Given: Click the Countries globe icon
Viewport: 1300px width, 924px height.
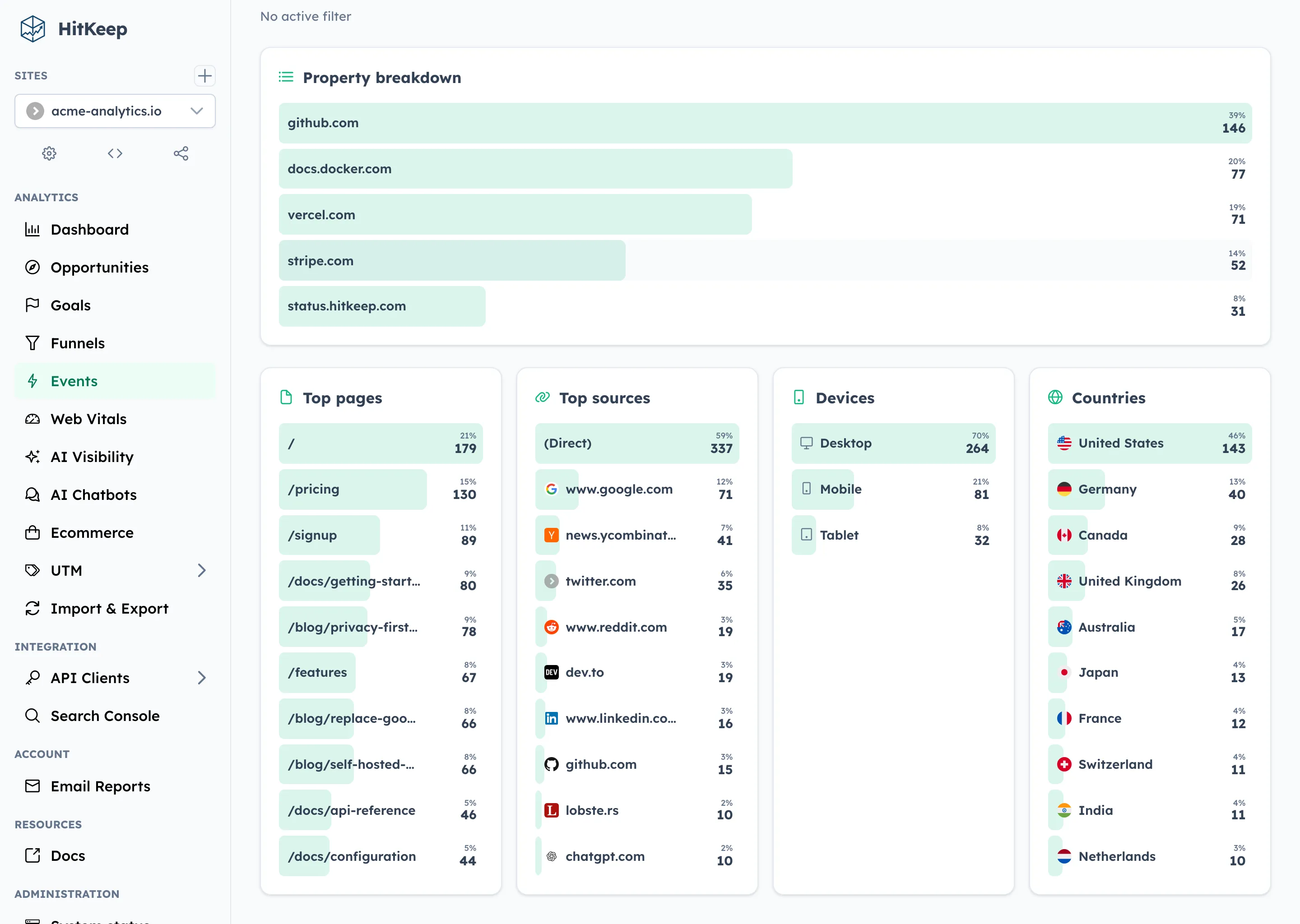Looking at the screenshot, I should [x=1055, y=397].
